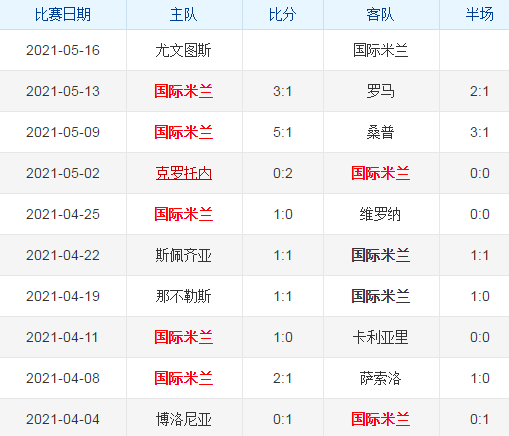The height and width of the screenshot is (436, 509).
Task: Click score 1:1 in 那不勒斯 row
Action: pos(283,296)
